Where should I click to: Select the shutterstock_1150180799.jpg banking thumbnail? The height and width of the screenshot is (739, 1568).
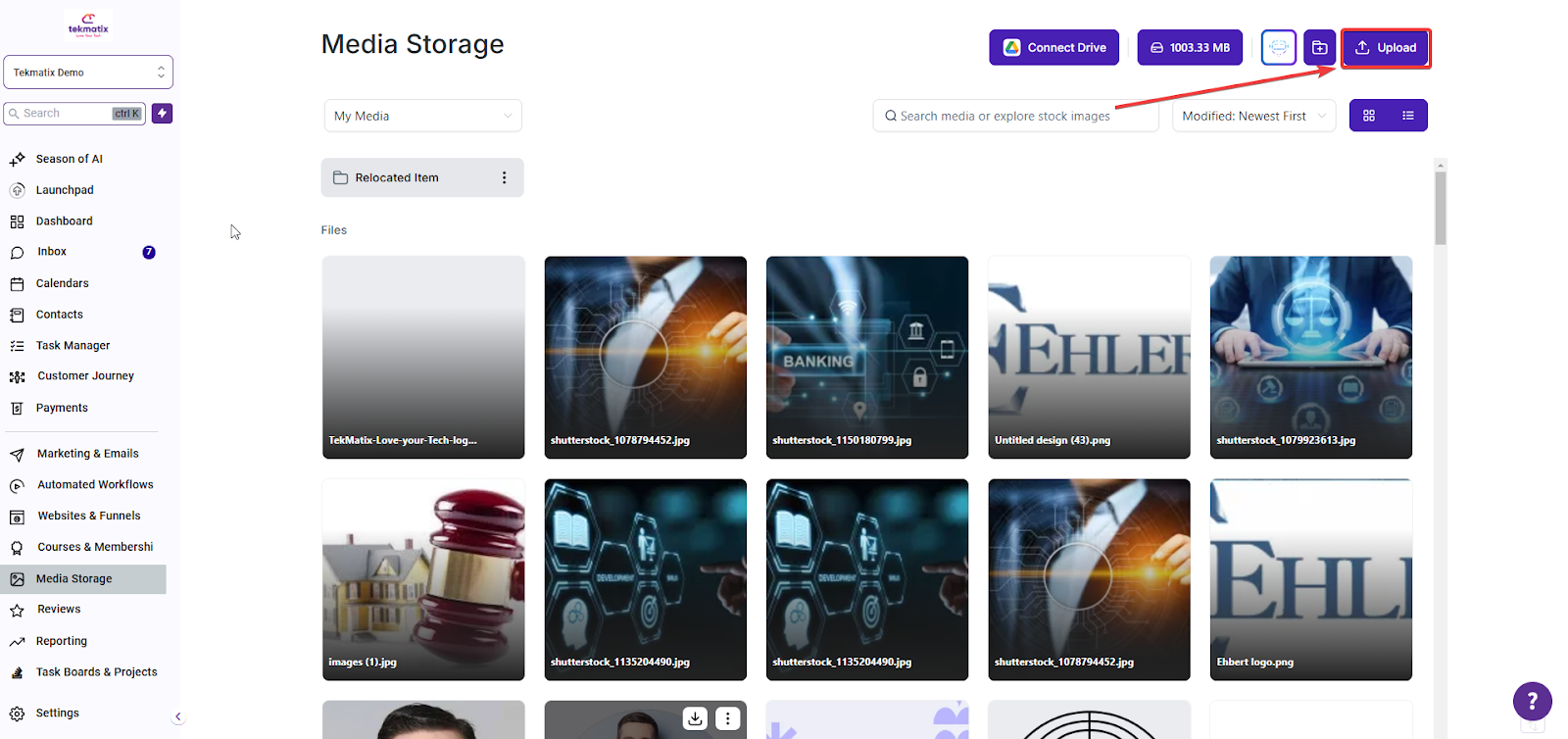[867, 357]
